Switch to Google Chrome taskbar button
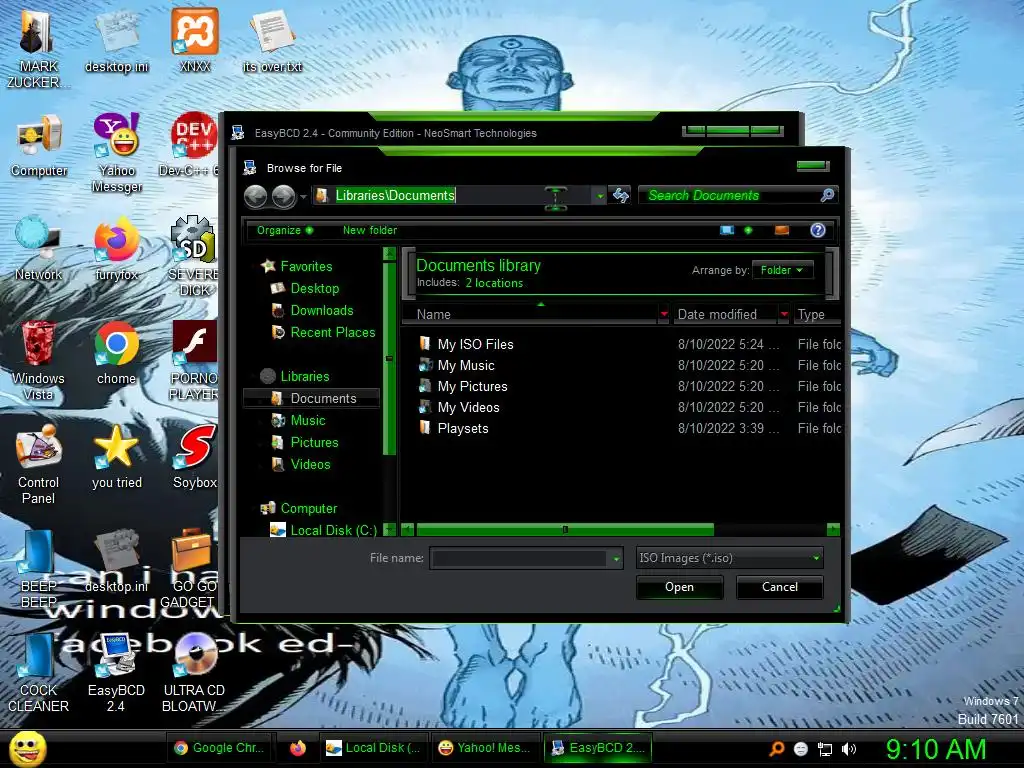 219,748
